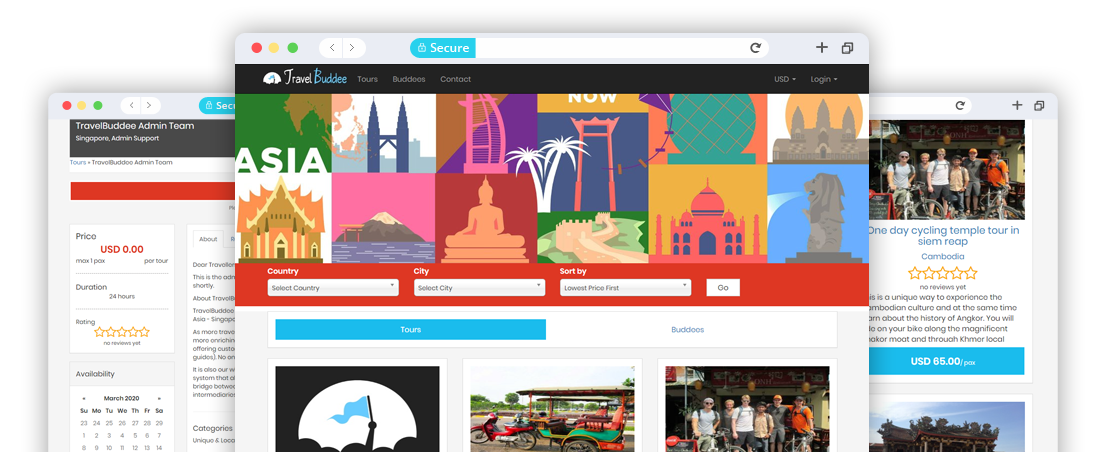
Task: Click the tuk-tuk tour thumbnail
Action: pos(552,409)
